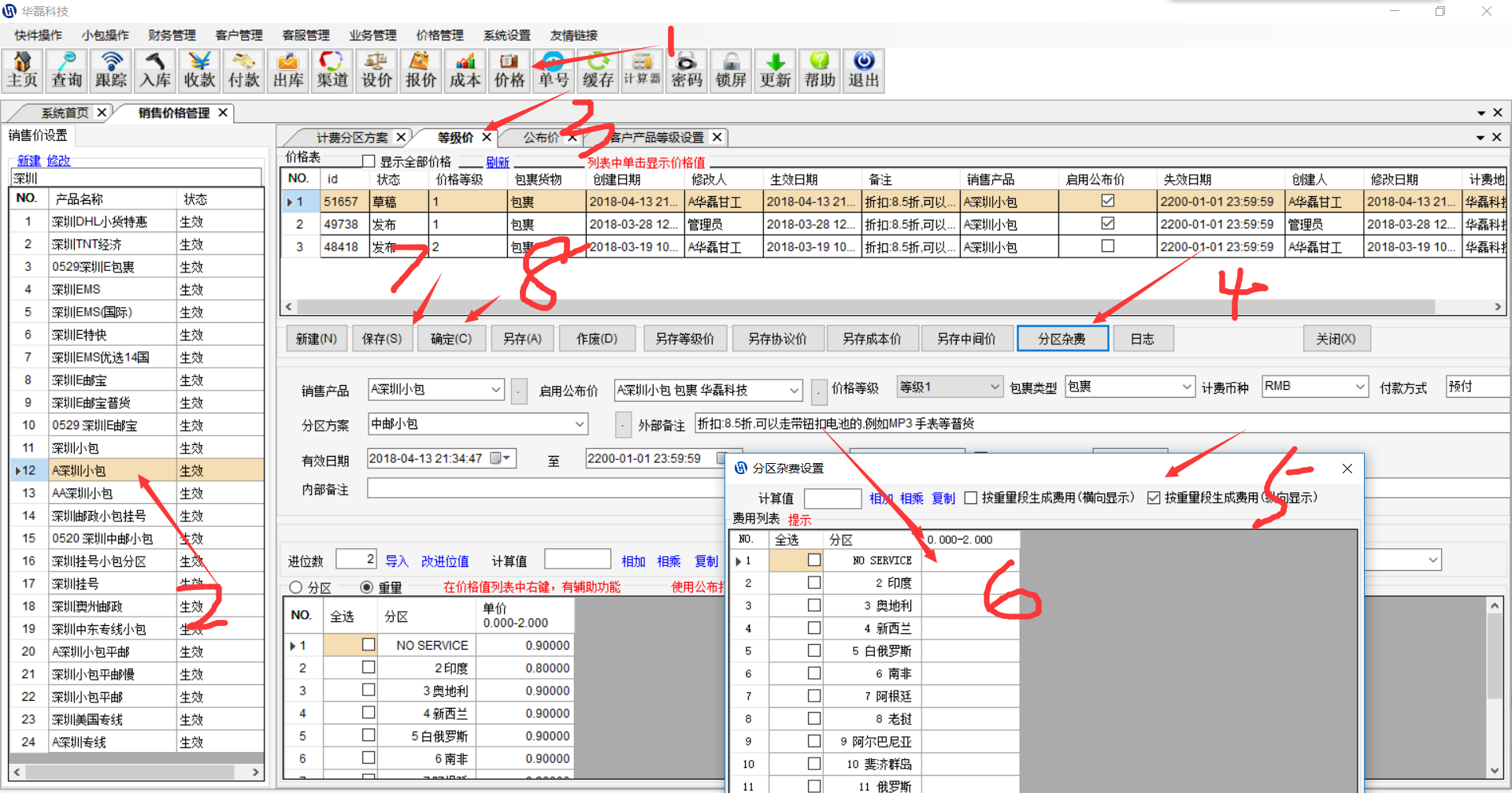Screen dimensions: 1512x793
Task: Click the 跟踪 tracking toolbar icon
Action: pos(111,71)
